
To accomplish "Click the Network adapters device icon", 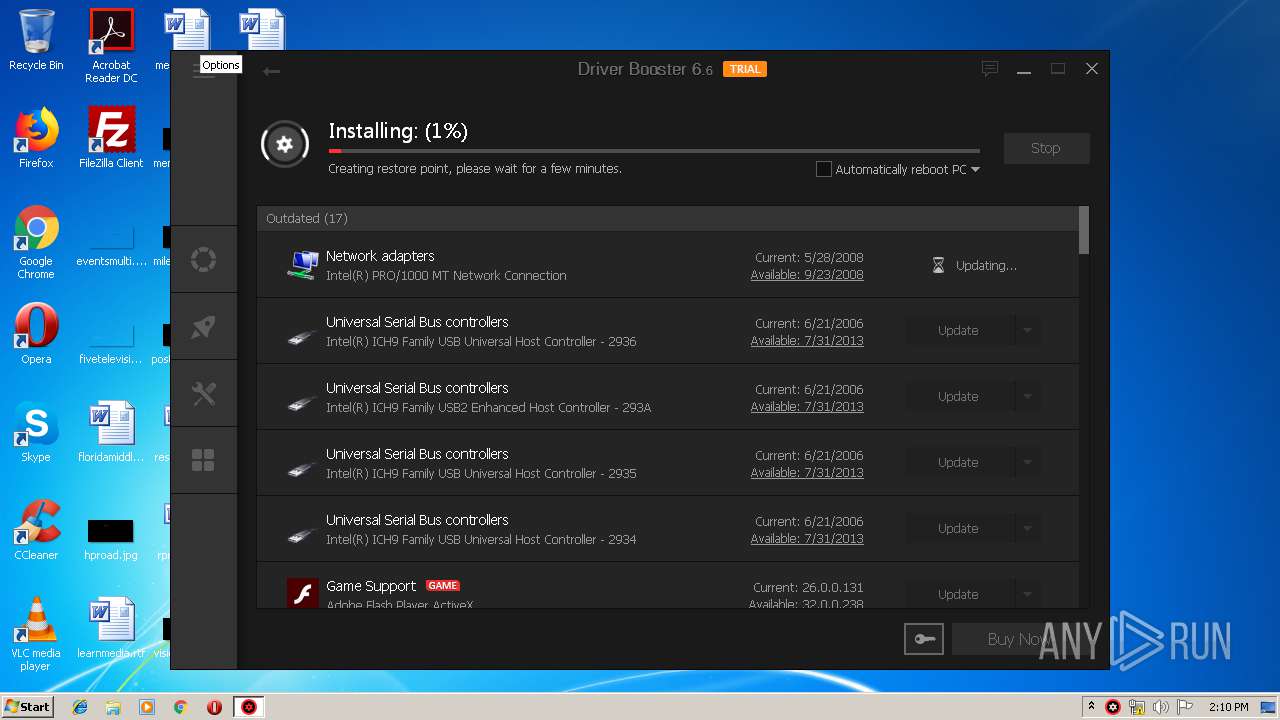I will pyautogui.click(x=303, y=265).
